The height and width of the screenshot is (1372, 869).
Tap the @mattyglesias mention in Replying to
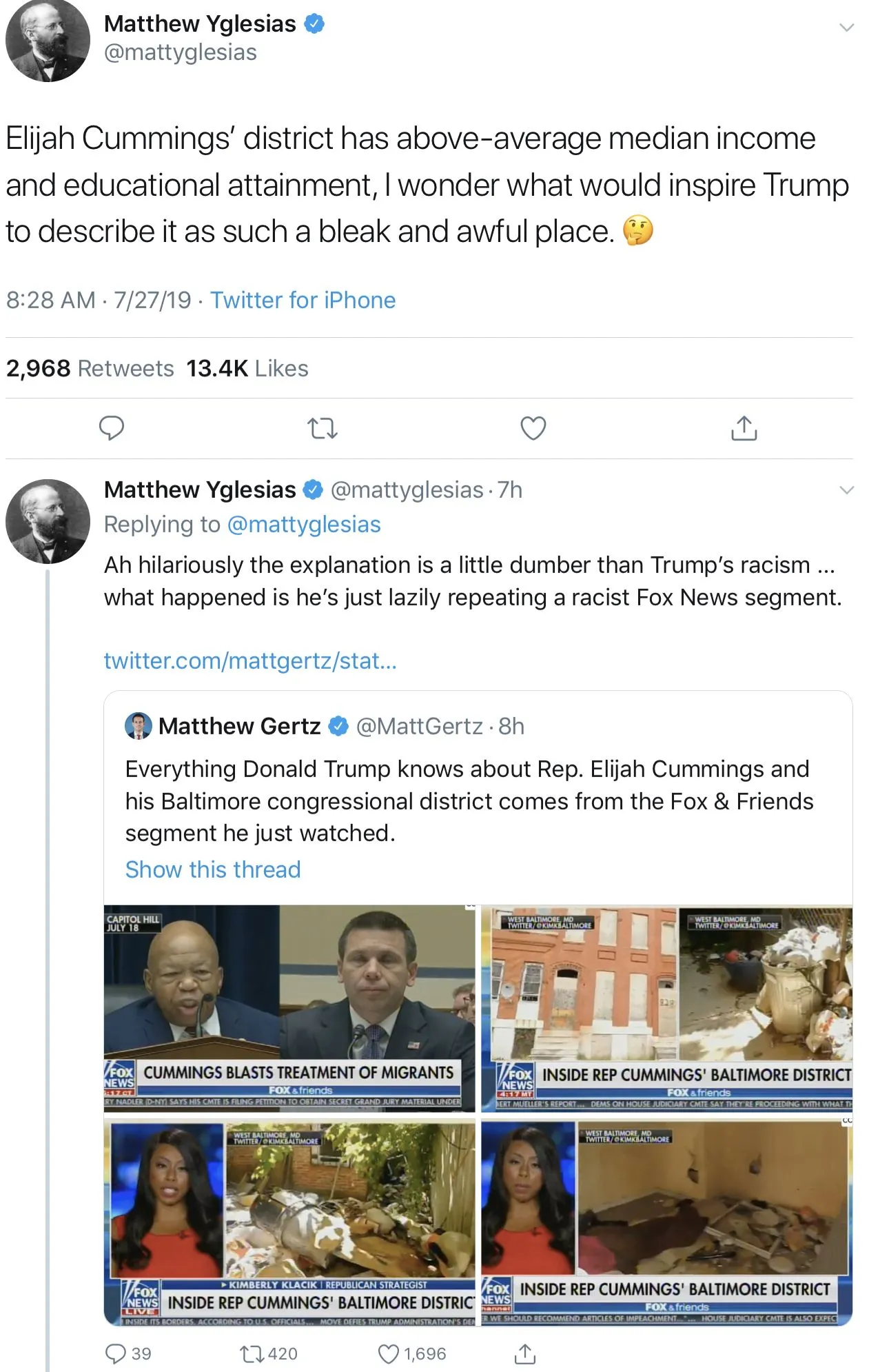click(x=303, y=524)
